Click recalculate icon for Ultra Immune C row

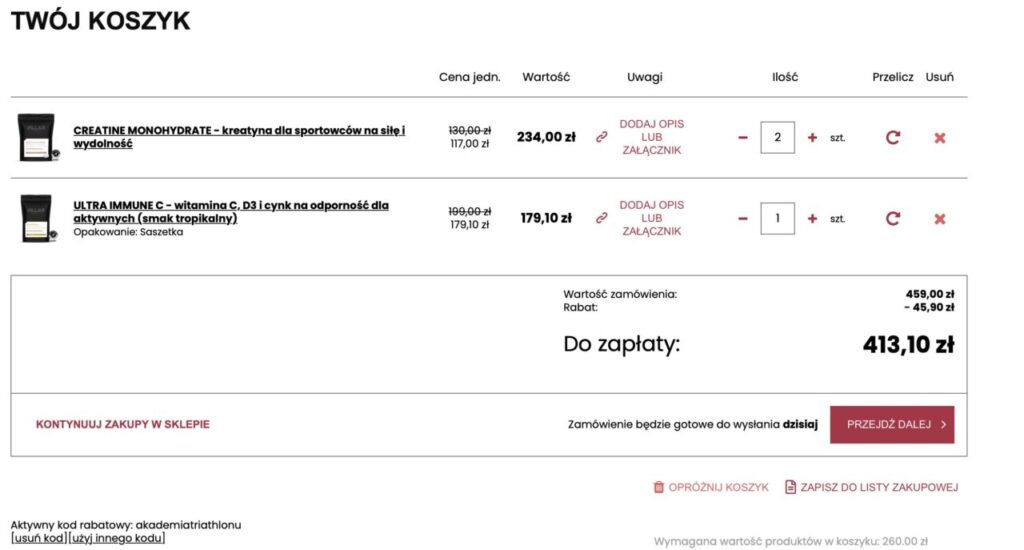click(893, 218)
